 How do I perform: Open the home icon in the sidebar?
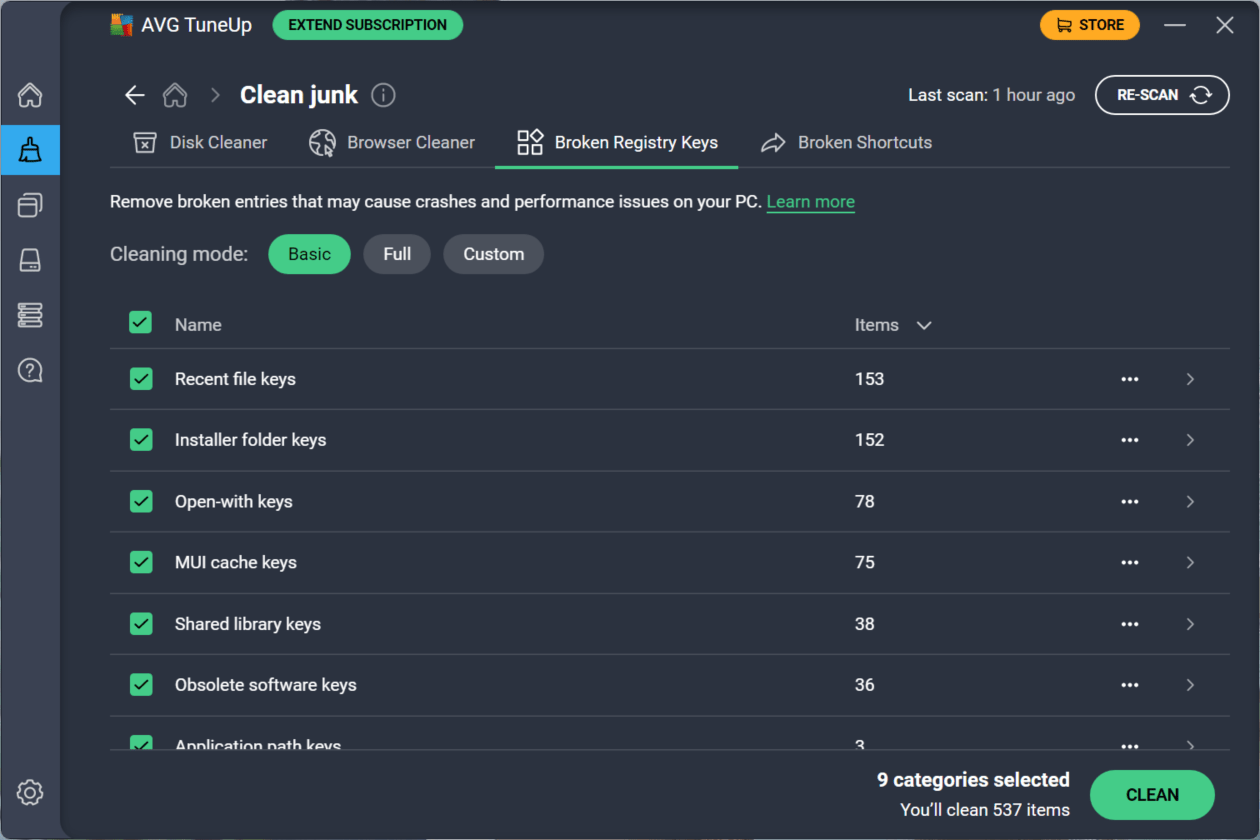(30, 96)
